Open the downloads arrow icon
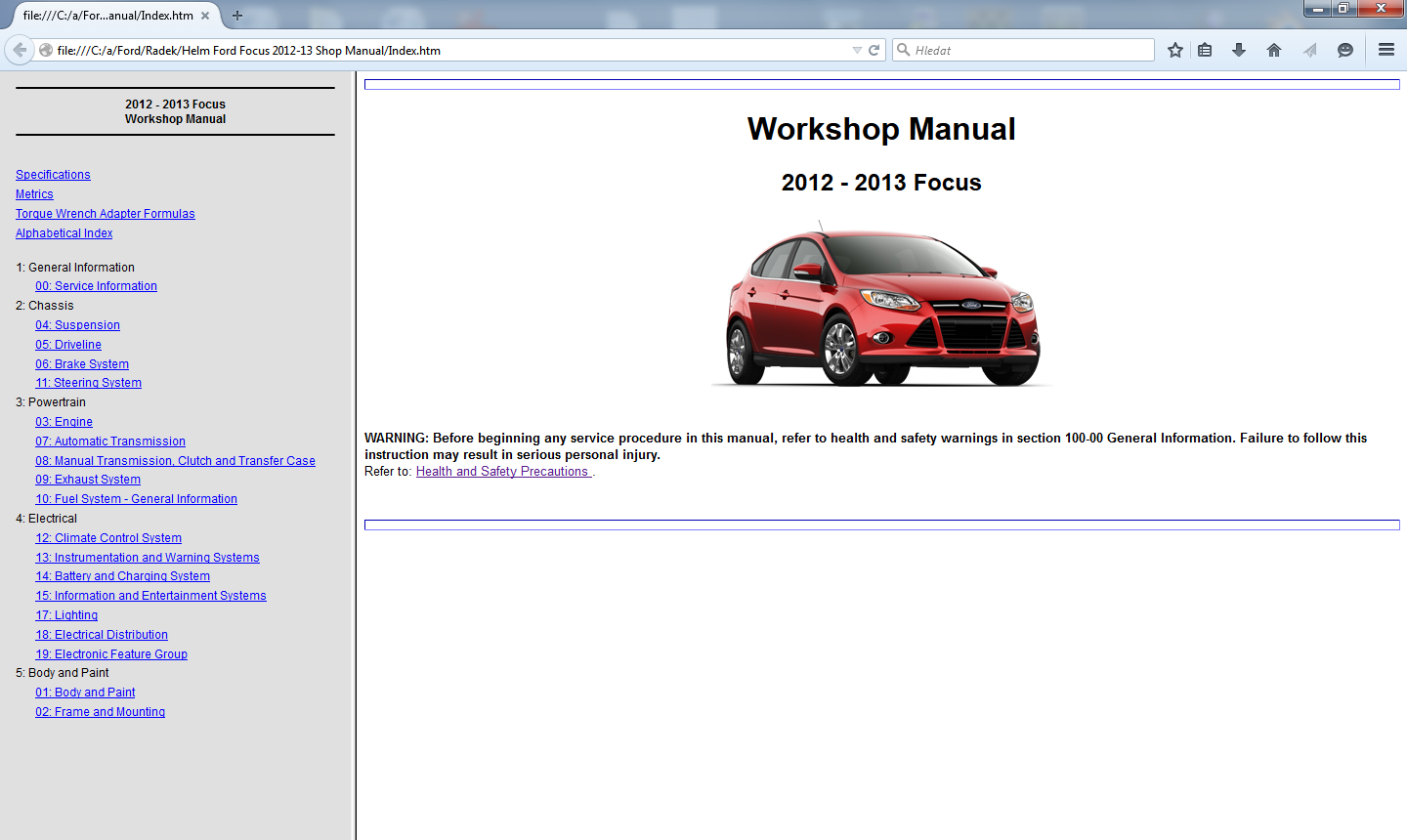Viewport: 1407px width, 840px height. (x=1239, y=50)
